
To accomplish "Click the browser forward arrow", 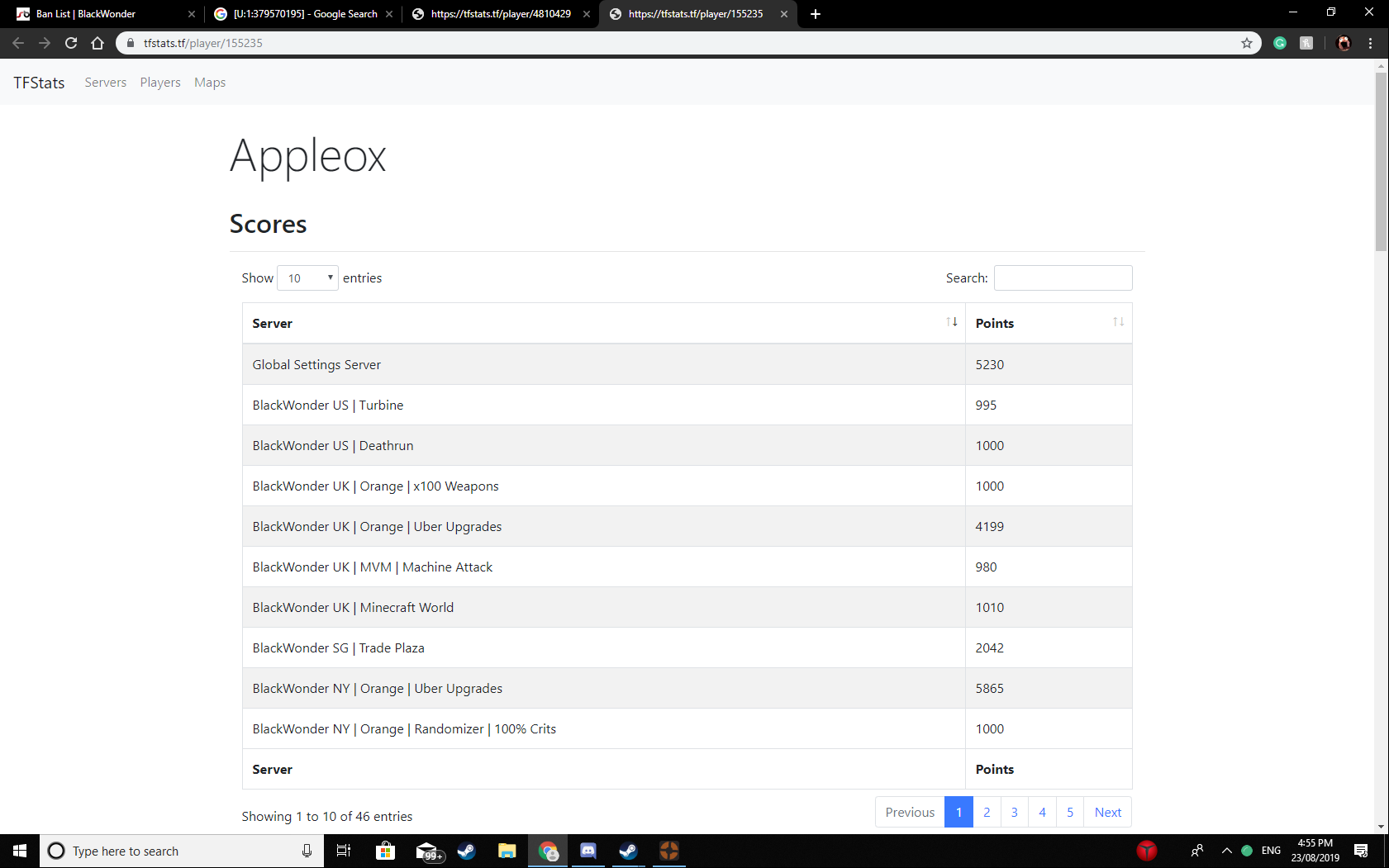I will tap(45, 43).
